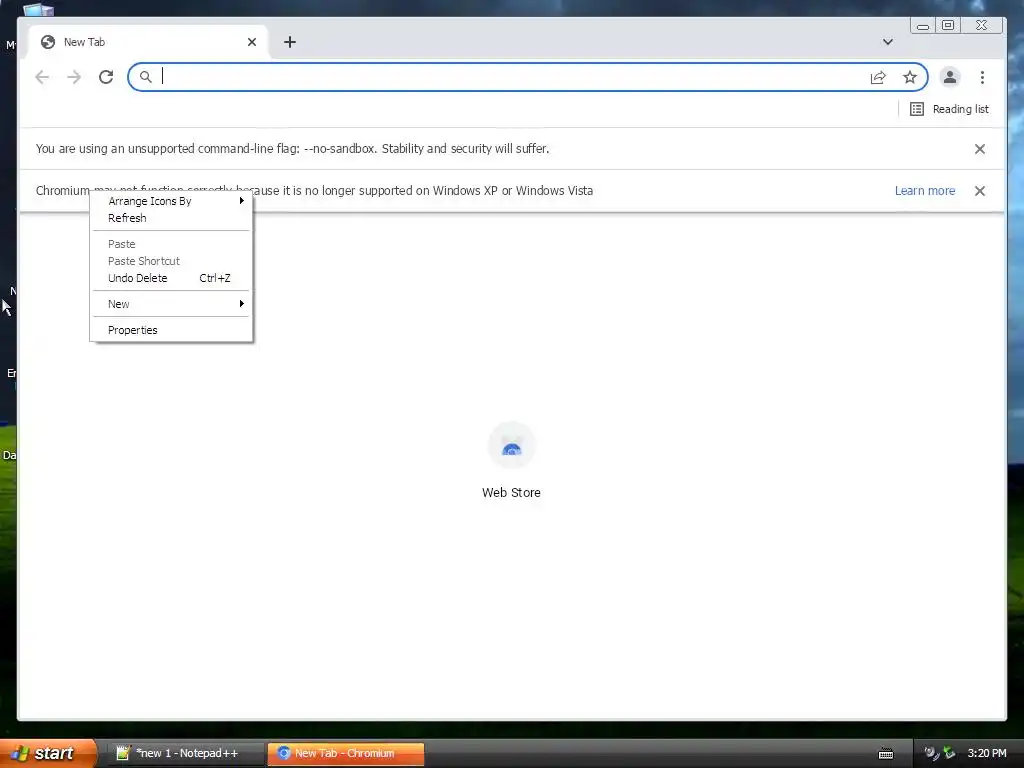Open Properties from the context menu
This screenshot has height=768, width=1024.
coord(171,330)
